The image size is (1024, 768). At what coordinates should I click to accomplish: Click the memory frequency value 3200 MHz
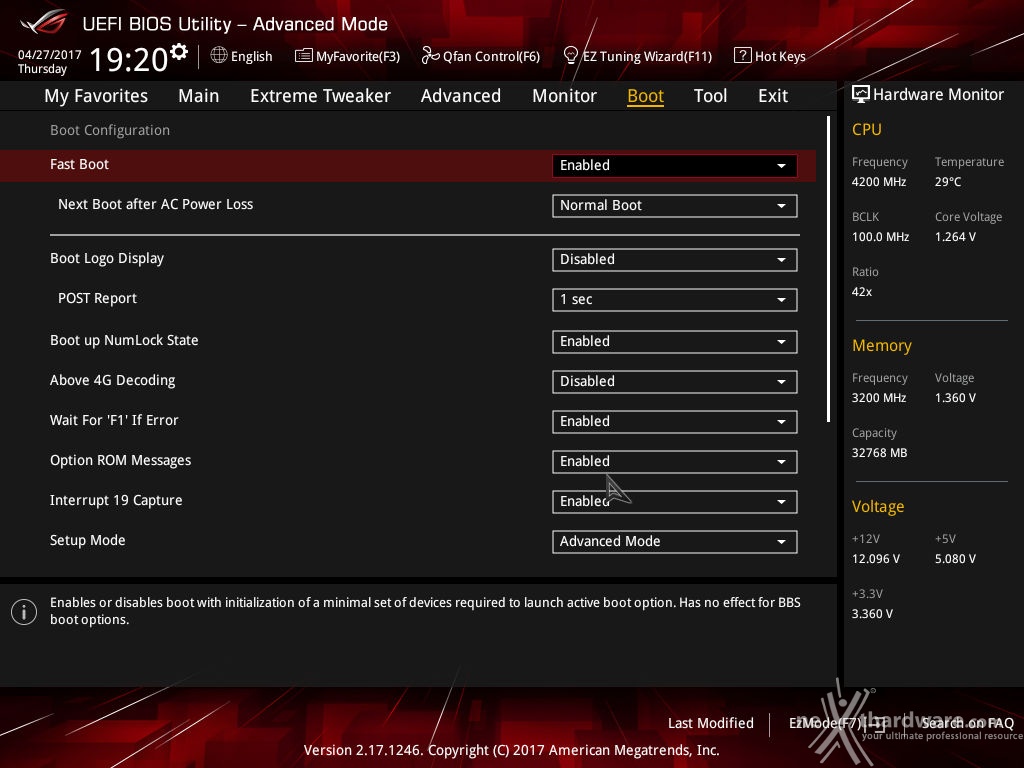point(878,398)
